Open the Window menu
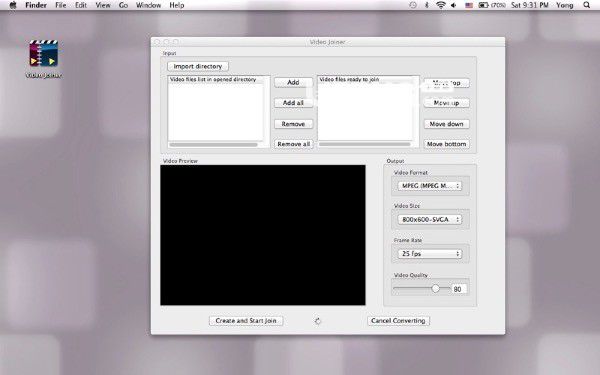Screen dimensions: 600x375 coord(148,5)
